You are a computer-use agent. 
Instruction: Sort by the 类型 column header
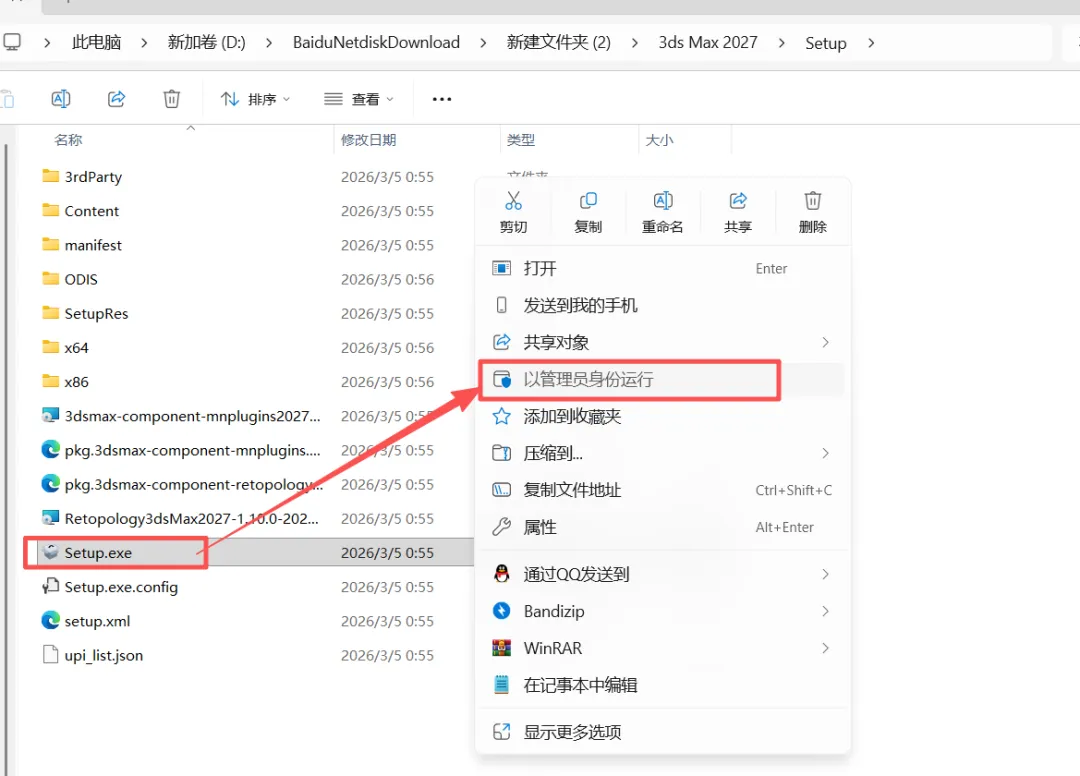pos(521,140)
